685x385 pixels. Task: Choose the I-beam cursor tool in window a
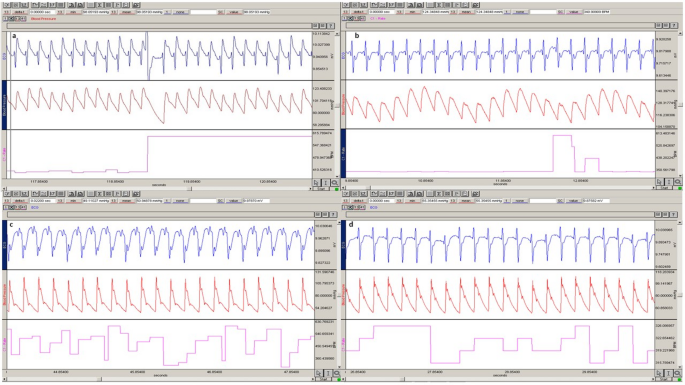click(325, 183)
